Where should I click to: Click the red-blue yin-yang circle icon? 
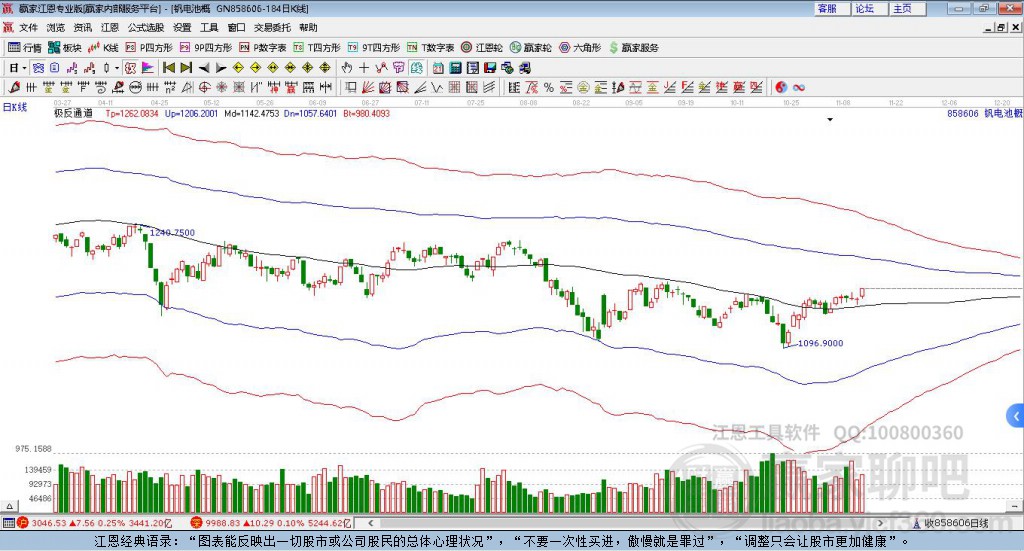781,87
